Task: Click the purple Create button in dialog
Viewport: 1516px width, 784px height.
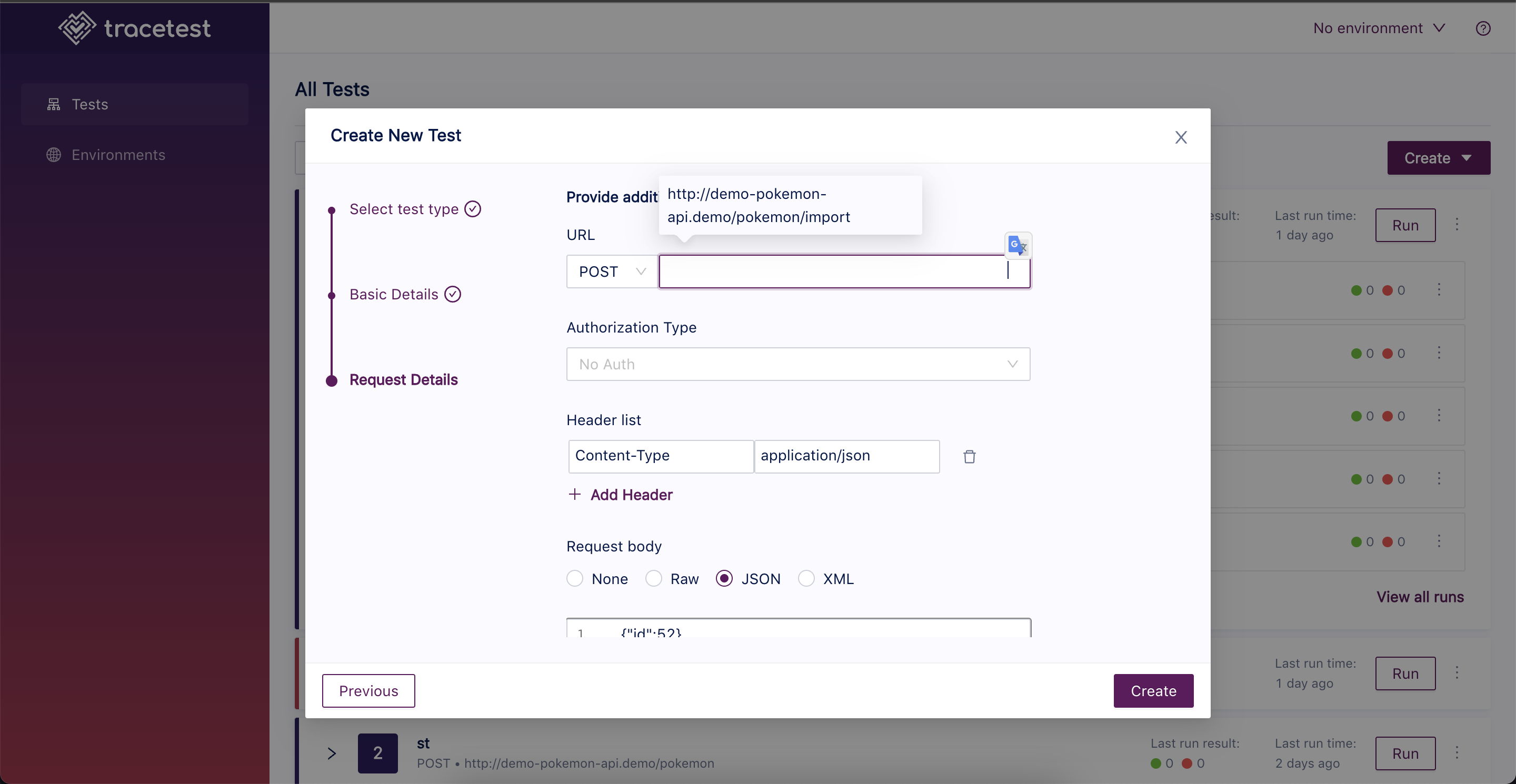Action: 1153,690
